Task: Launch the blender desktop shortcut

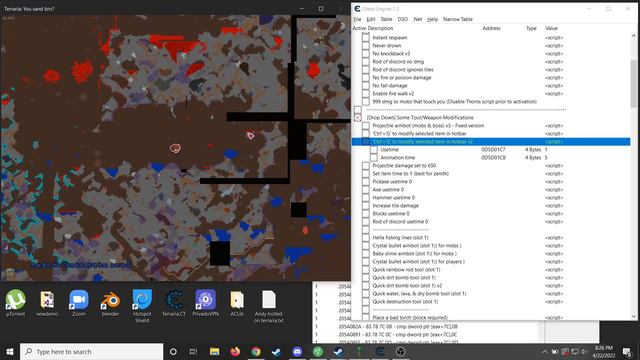Action: (x=110, y=303)
